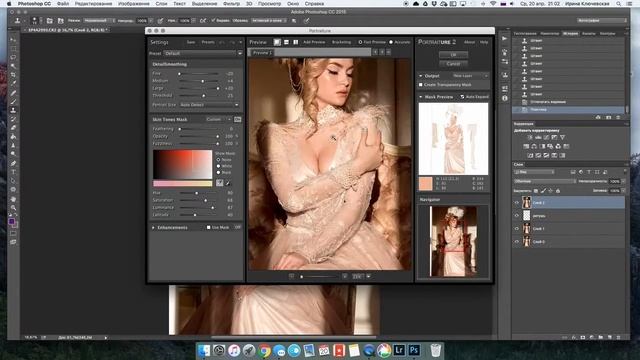Image resolution: width=640 pixels, height=360 pixels.
Task: Select Show Mask None radio button
Action: coord(218,160)
